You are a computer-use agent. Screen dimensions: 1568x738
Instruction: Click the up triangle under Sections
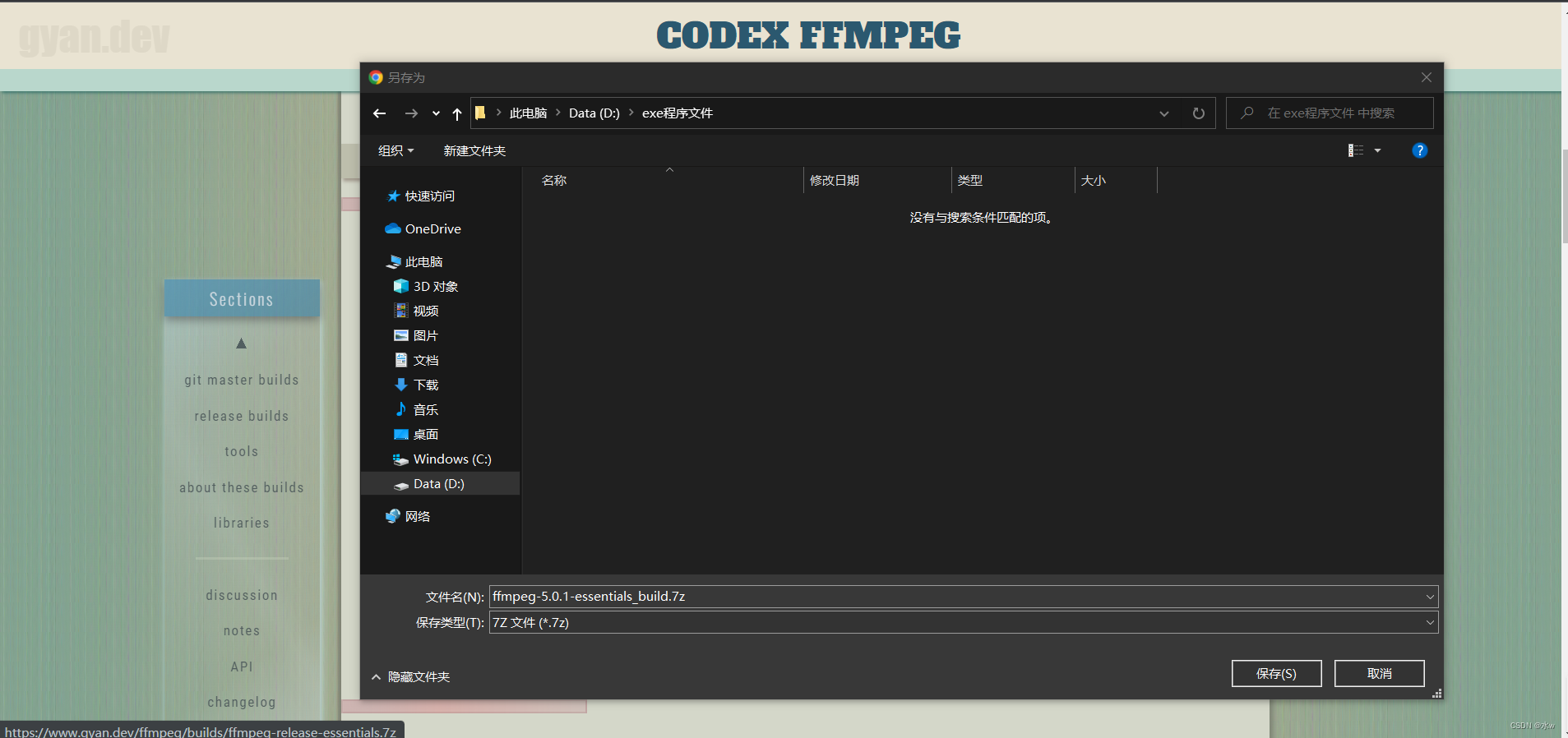(241, 344)
